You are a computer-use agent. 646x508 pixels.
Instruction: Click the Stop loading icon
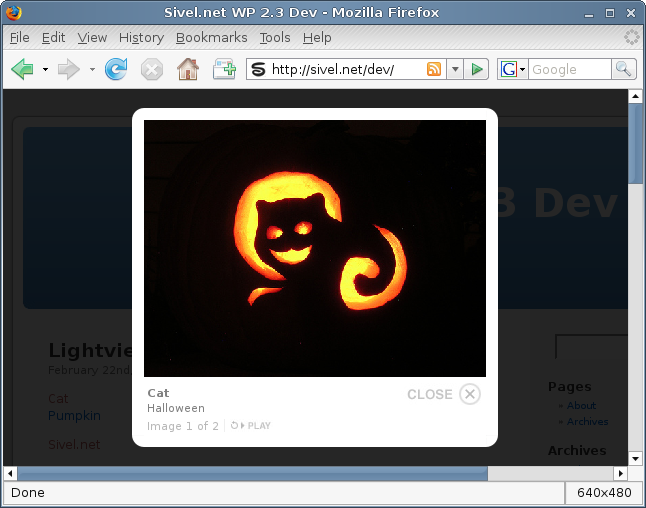151,69
